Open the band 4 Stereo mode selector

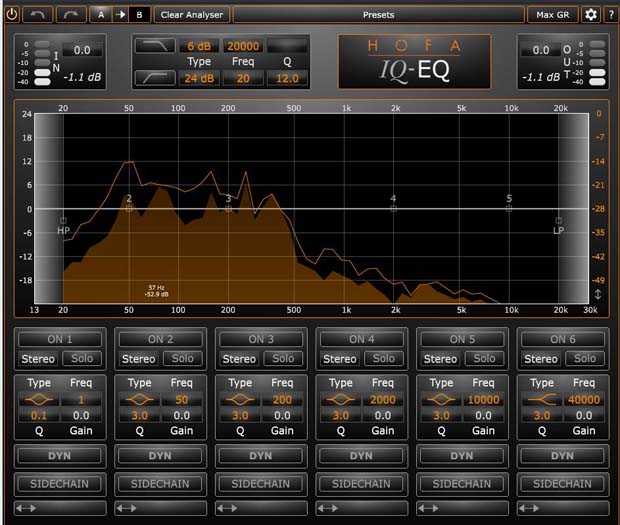(x=340, y=359)
